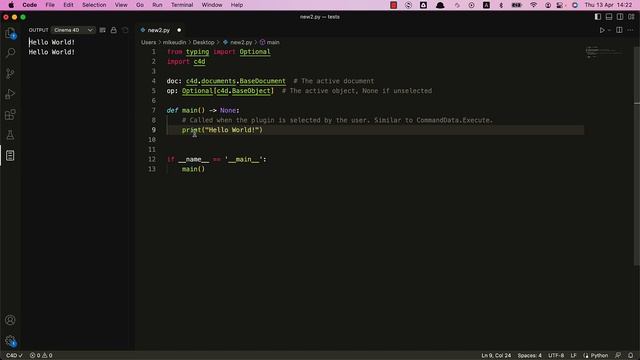The width and height of the screenshot is (640, 360).
Task: Open the View menu
Action: point(121,5)
